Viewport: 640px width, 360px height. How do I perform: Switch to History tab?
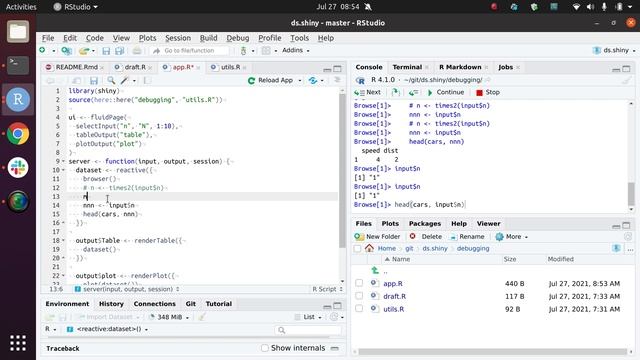[x=111, y=304]
